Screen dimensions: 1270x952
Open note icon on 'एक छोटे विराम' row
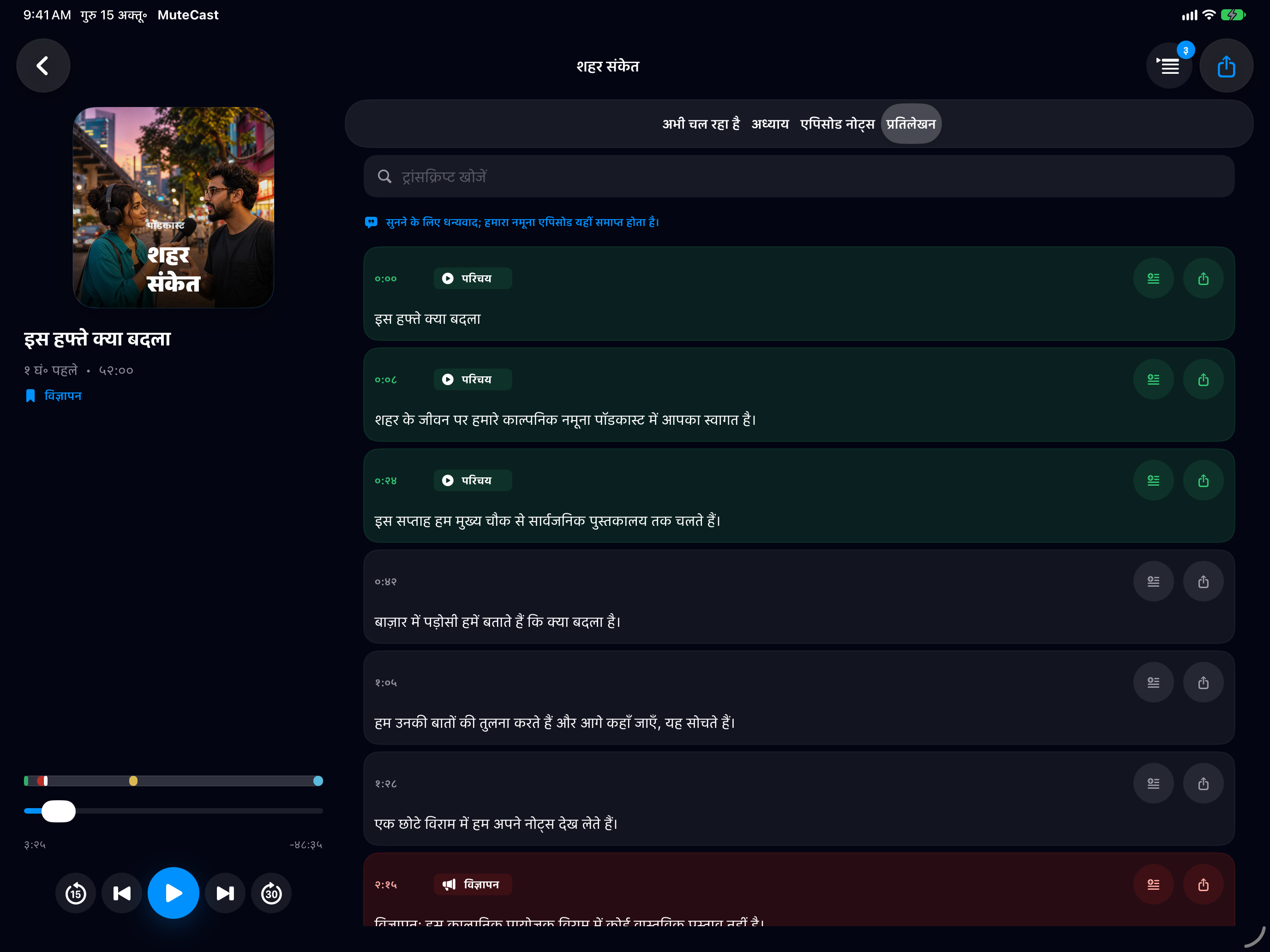[1153, 784]
